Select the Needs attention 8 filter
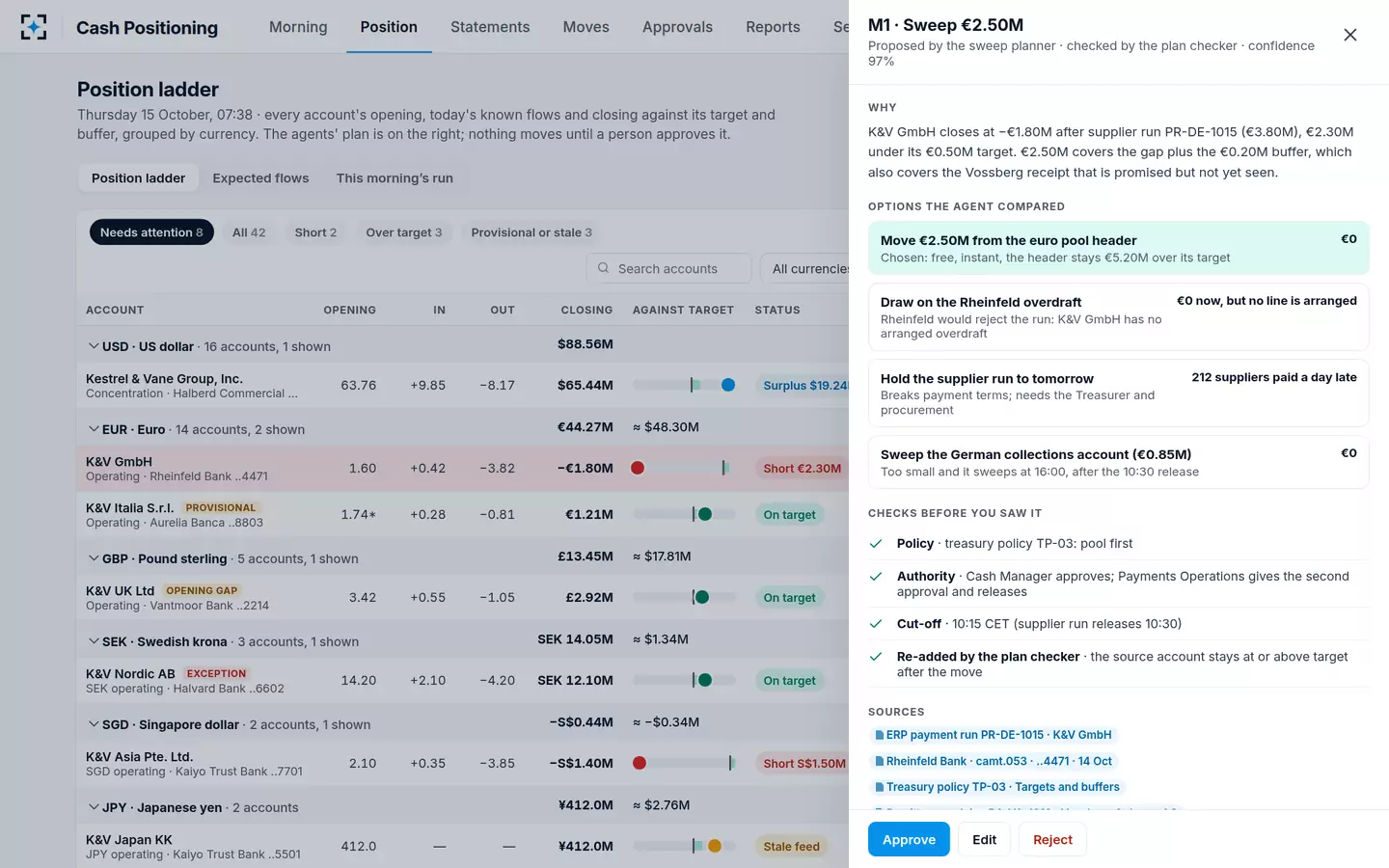The width and height of the screenshot is (1389, 868). click(x=151, y=232)
